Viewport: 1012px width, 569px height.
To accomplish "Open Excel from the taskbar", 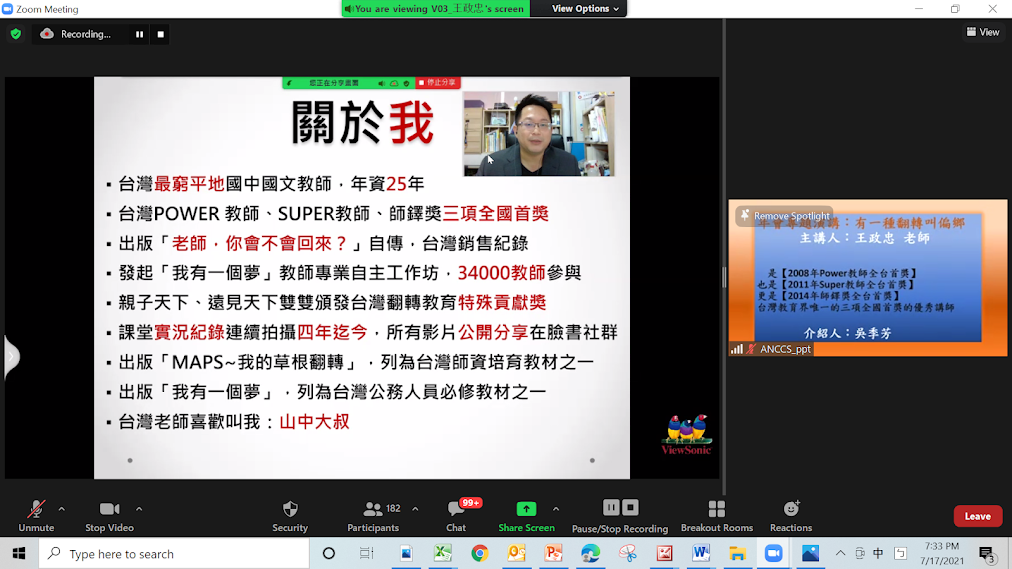I will pyautogui.click(x=443, y=554).
